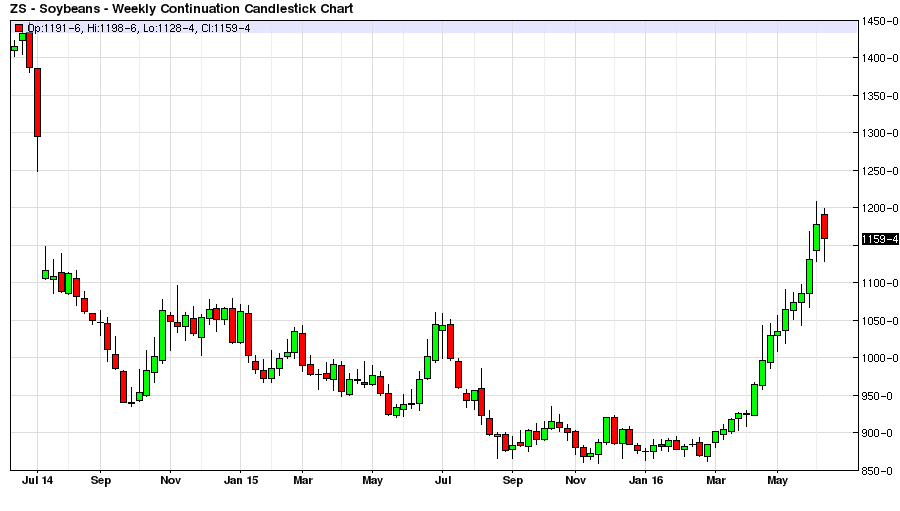
Task: Click the tall green candle peaking near Jul 2015
Action: coord(436,342)
